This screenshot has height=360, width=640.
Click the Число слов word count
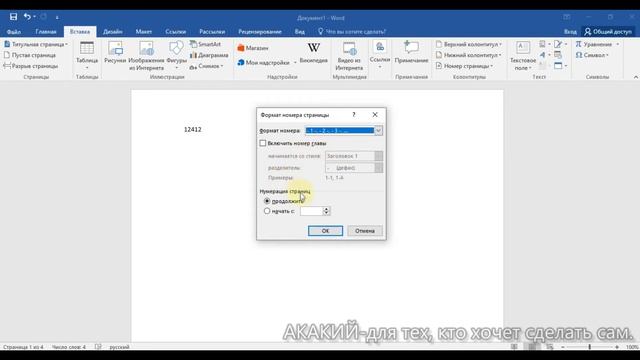(69, 347)
